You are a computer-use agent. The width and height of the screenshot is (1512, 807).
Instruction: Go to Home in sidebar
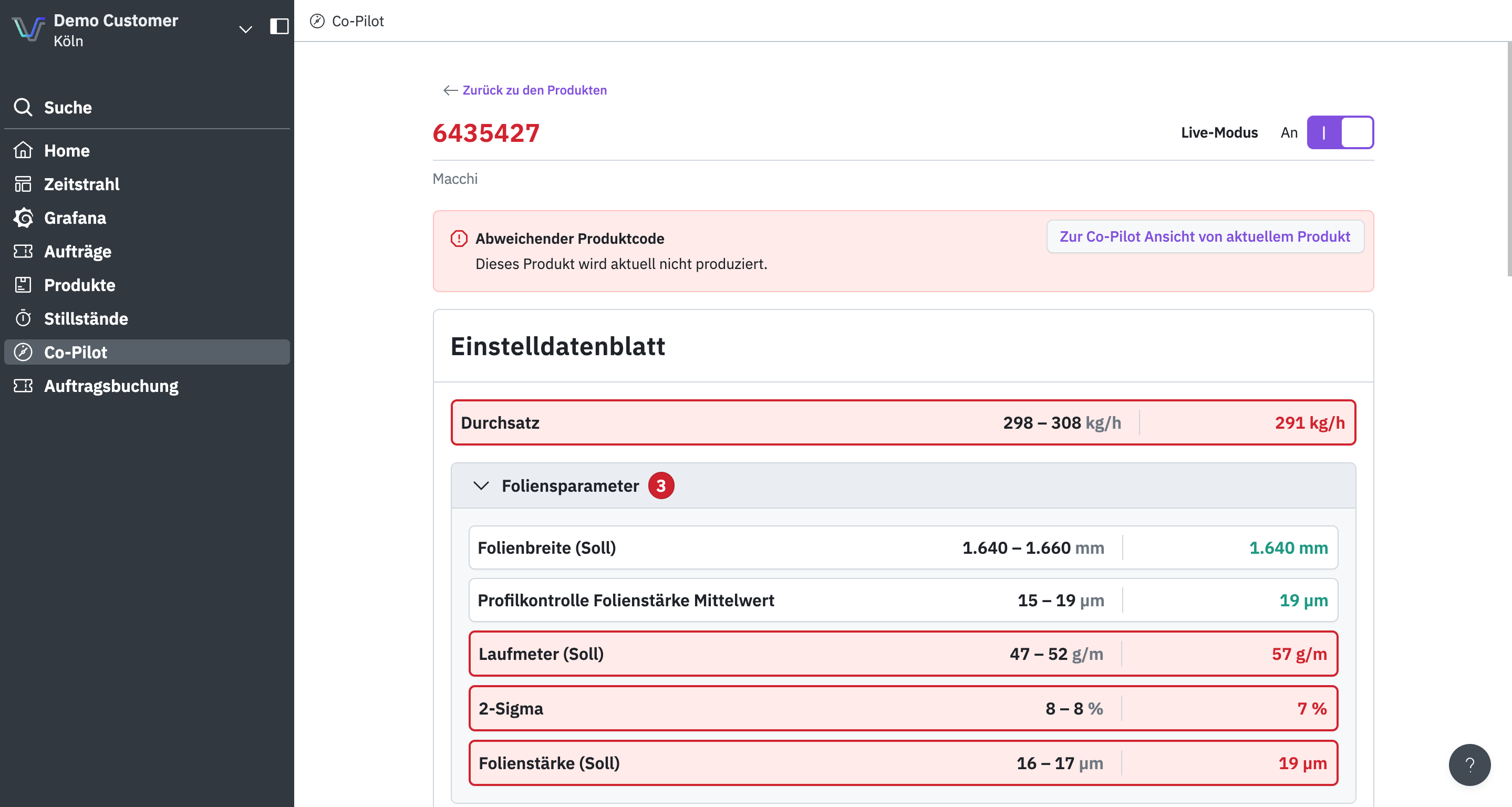(147, 150)
